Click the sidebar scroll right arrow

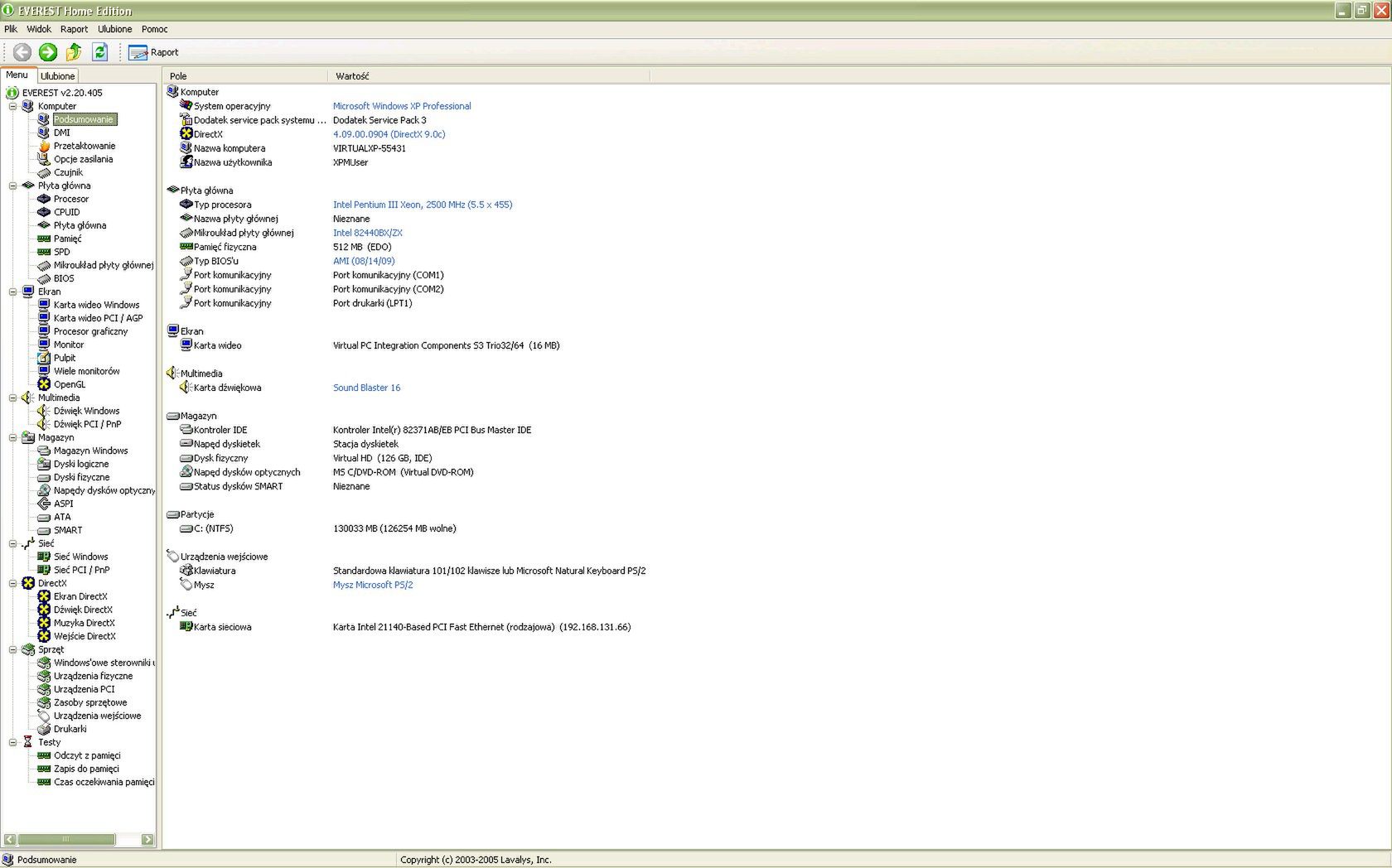(x=147, y=839)
